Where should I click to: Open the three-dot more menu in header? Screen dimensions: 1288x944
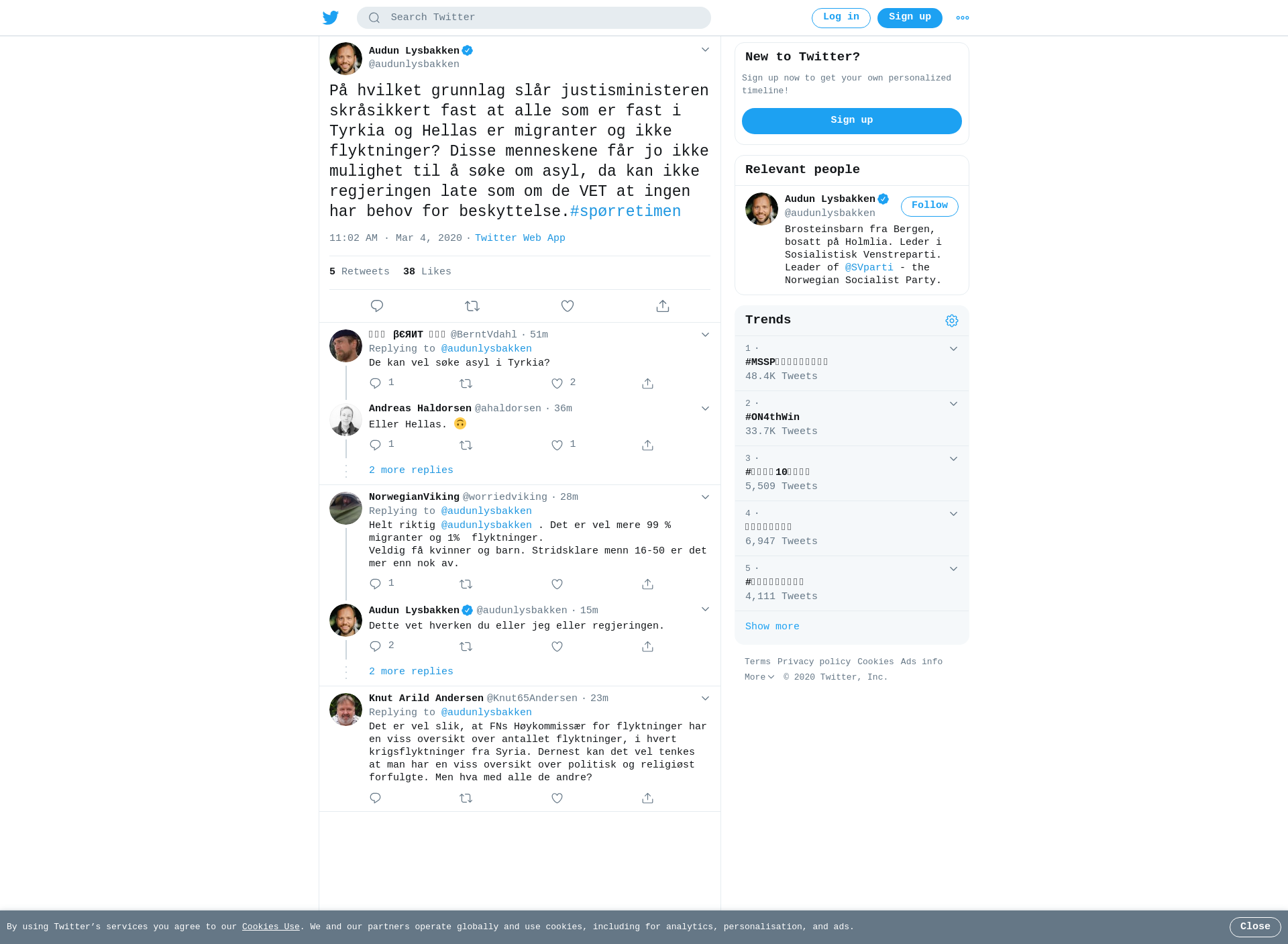coord(963,18)
